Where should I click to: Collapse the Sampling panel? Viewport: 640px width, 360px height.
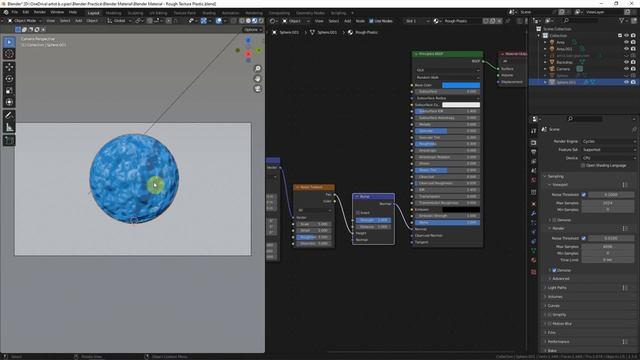(555, 176)
